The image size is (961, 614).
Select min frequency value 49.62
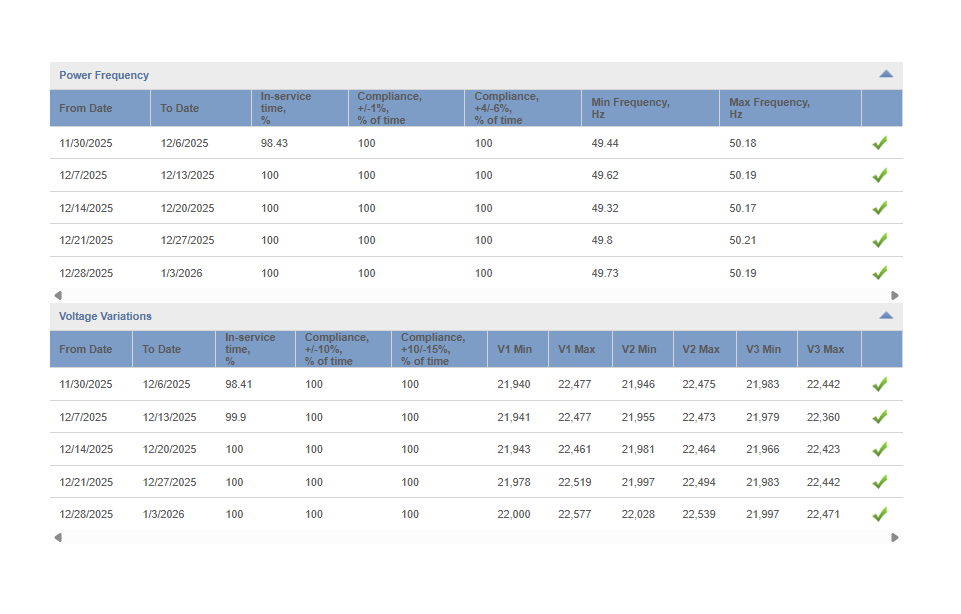click(x=605, y=175)
